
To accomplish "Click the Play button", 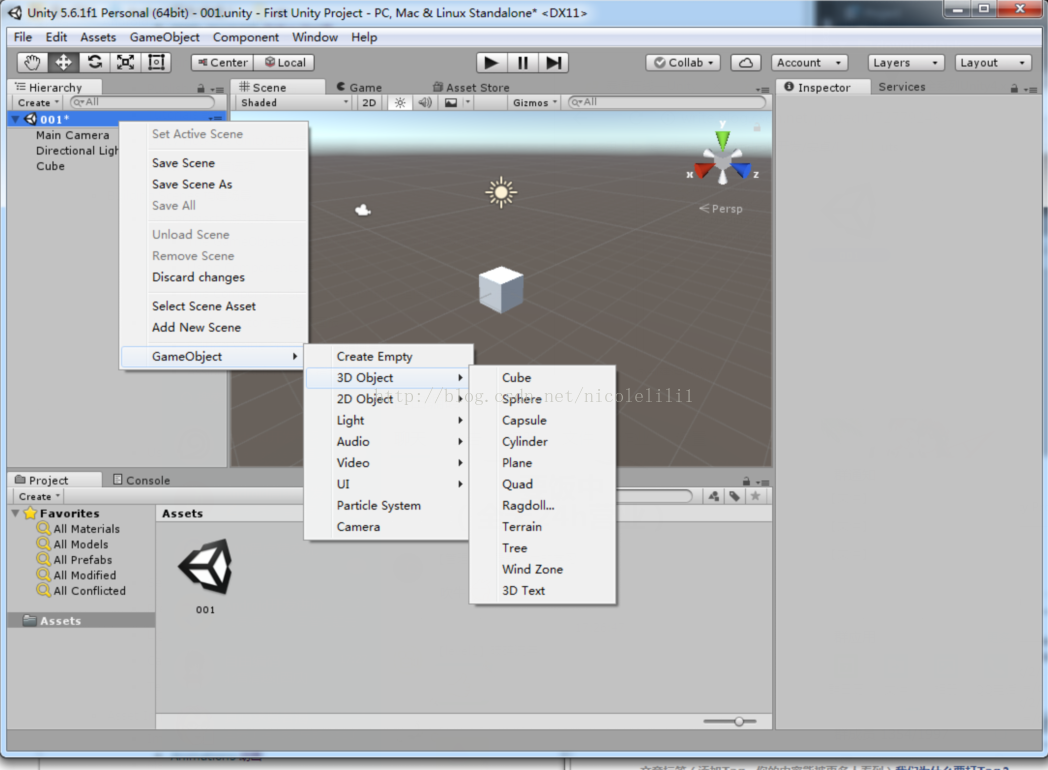I will point(491,63).
